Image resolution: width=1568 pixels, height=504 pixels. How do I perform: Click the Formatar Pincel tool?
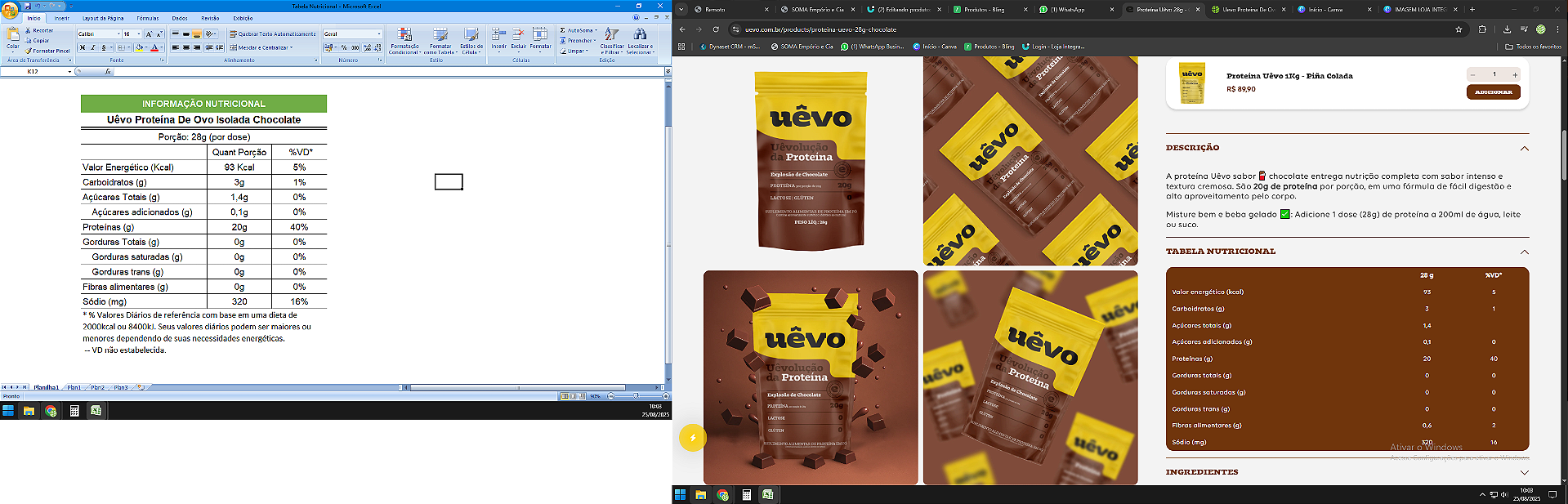(48, 51)
